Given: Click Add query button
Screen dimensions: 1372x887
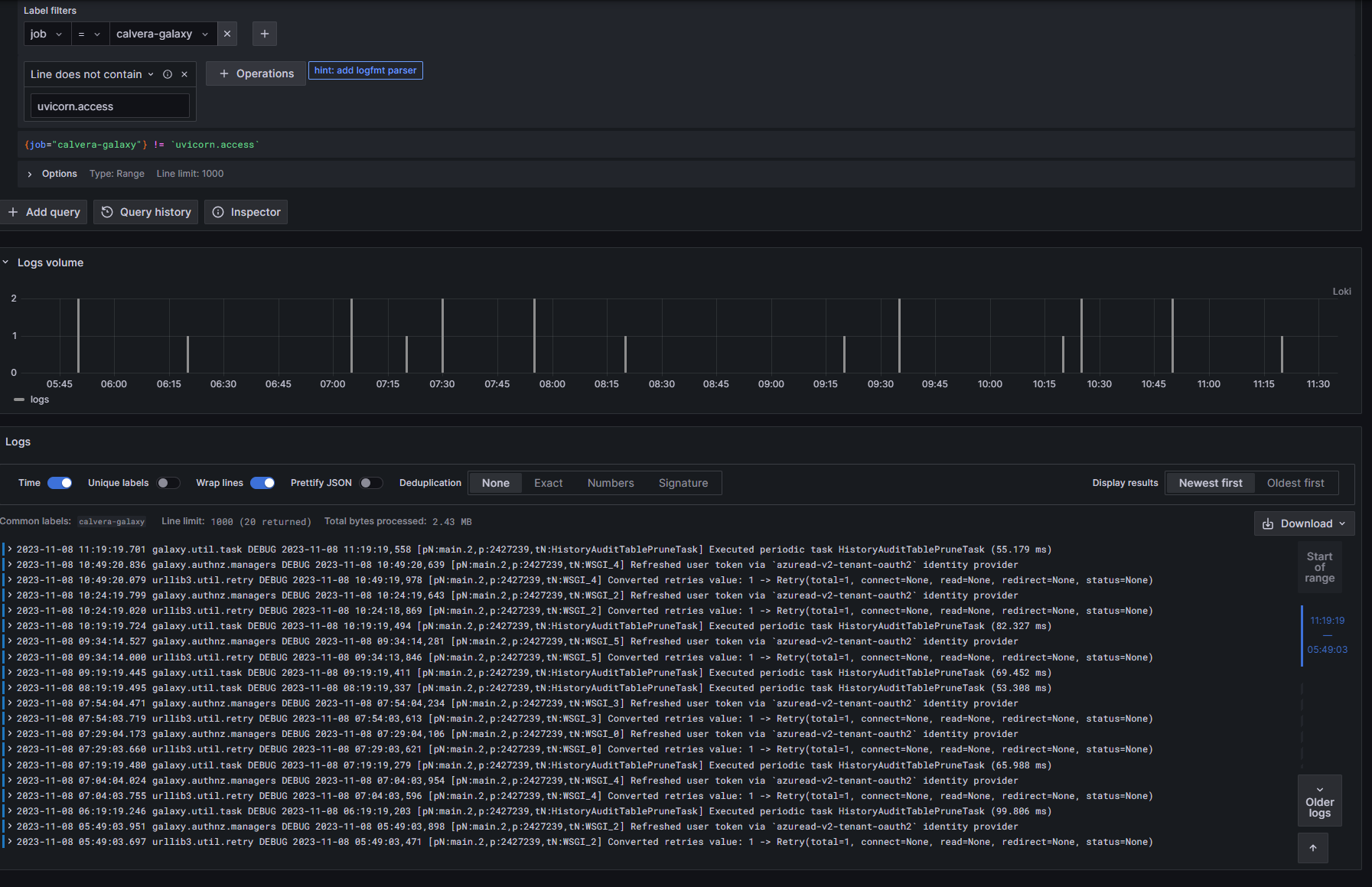Looking at the screenshot, I should [44, 212].
